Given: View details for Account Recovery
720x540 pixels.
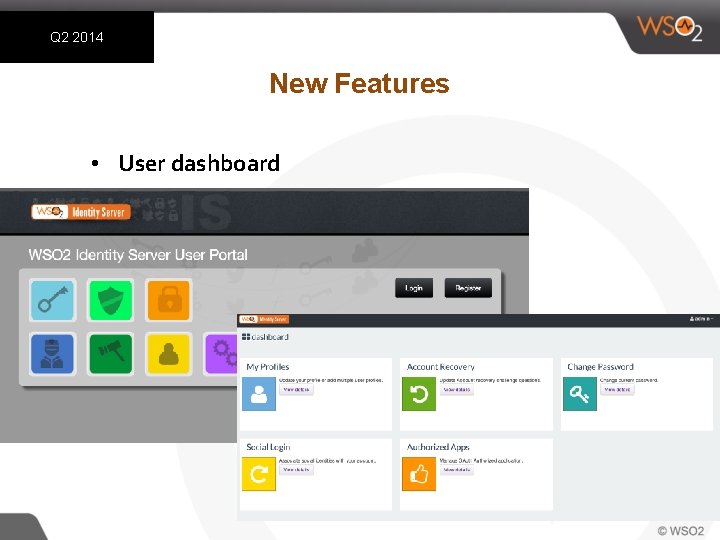Looking at the screenshot, I should click(456, 390).
